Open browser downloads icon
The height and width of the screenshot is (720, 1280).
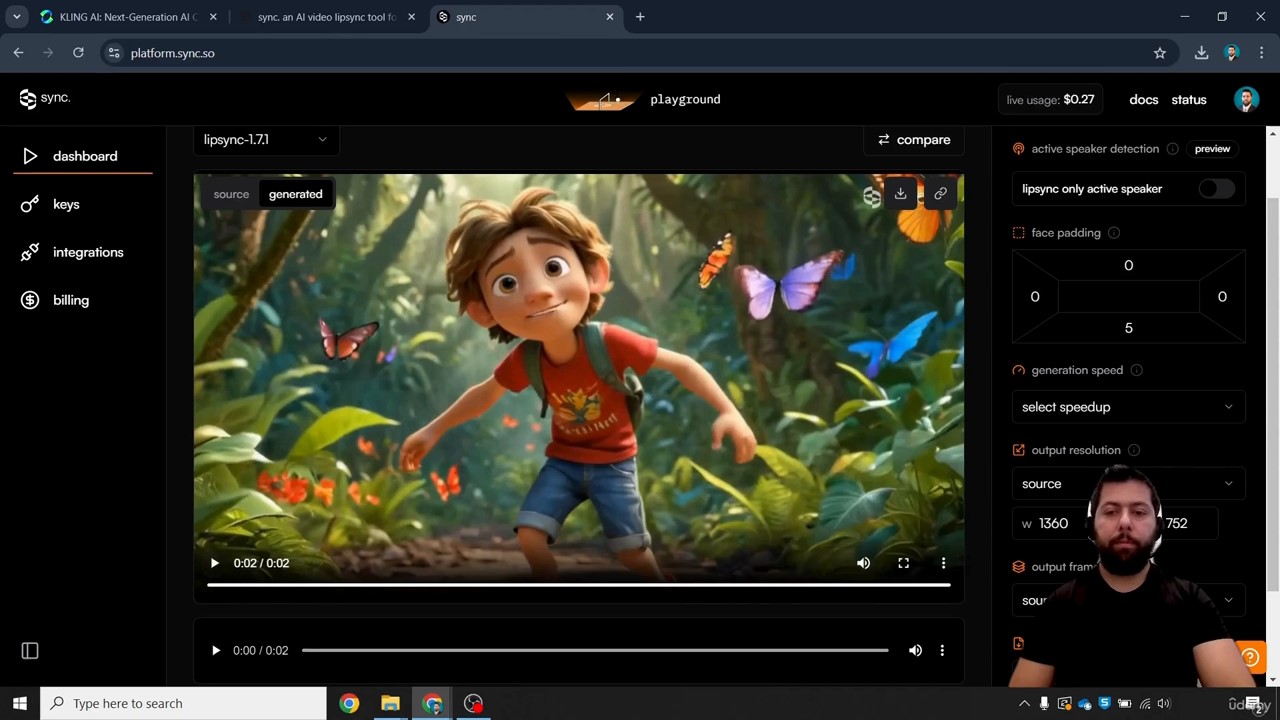click(1201, 53)
